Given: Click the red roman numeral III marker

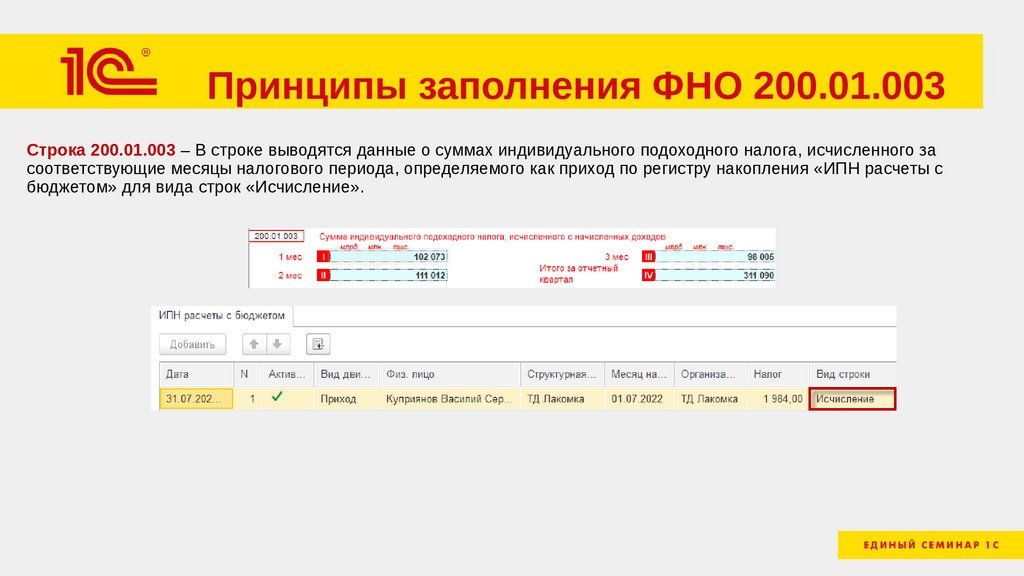Looking at the screenshot, I should (x=648, y=257).
